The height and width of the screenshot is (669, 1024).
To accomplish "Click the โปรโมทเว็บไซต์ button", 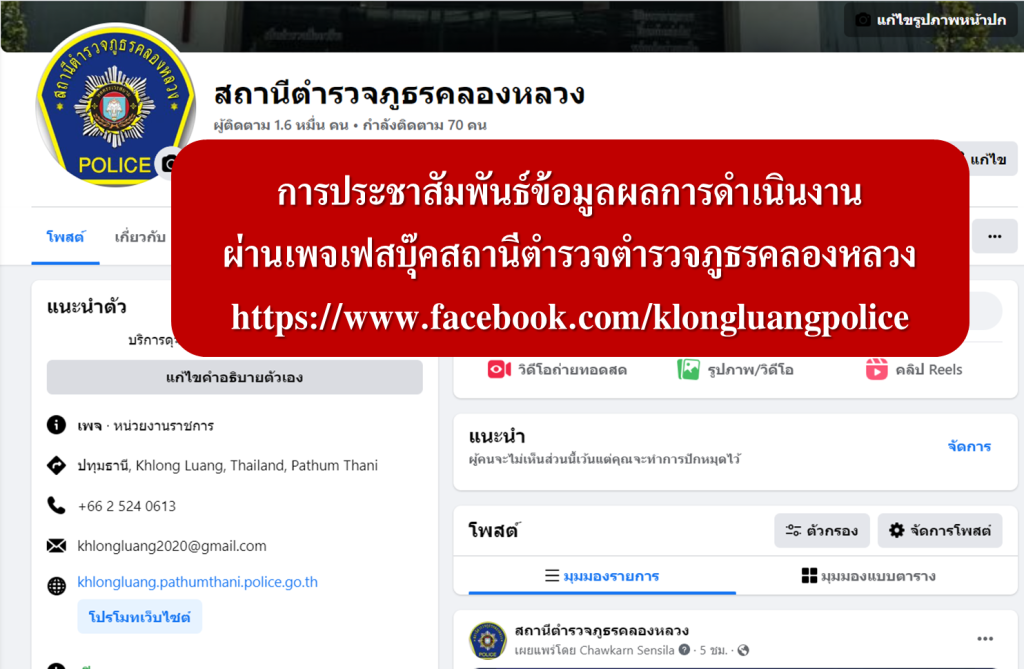I will (140, 617).
